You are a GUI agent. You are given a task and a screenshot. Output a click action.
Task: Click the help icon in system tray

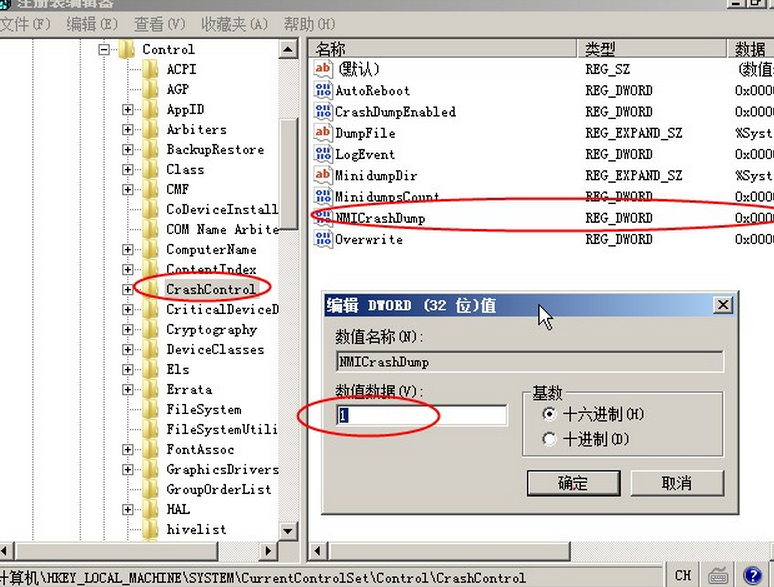(752, 575)
